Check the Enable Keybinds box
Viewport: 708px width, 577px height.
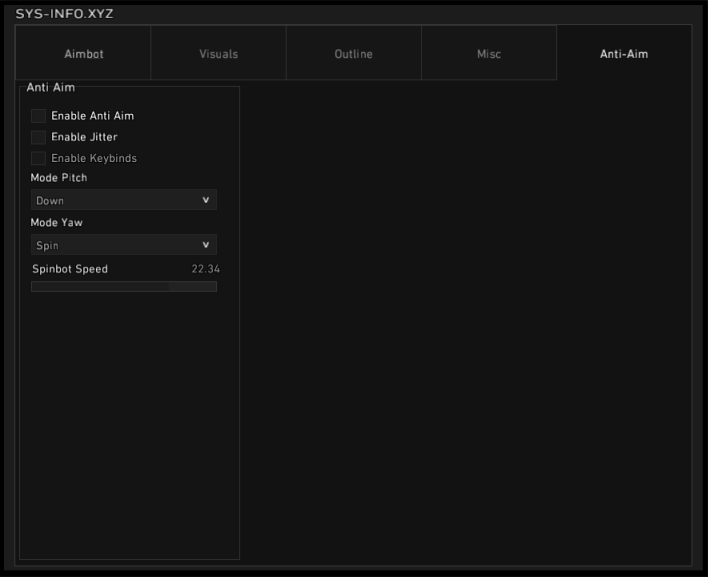[39, 158]
